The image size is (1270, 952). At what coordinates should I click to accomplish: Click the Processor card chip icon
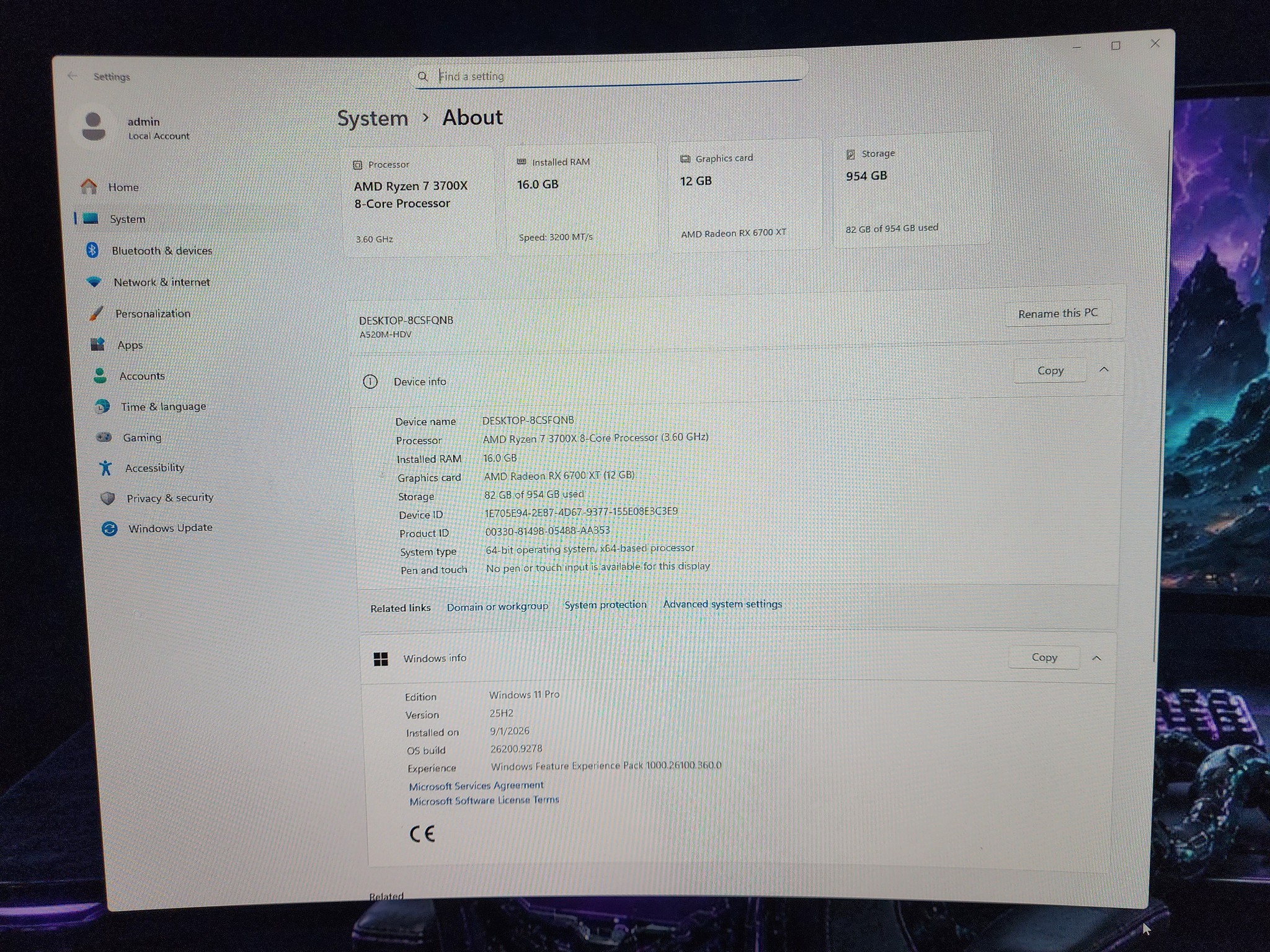[358, 165]
